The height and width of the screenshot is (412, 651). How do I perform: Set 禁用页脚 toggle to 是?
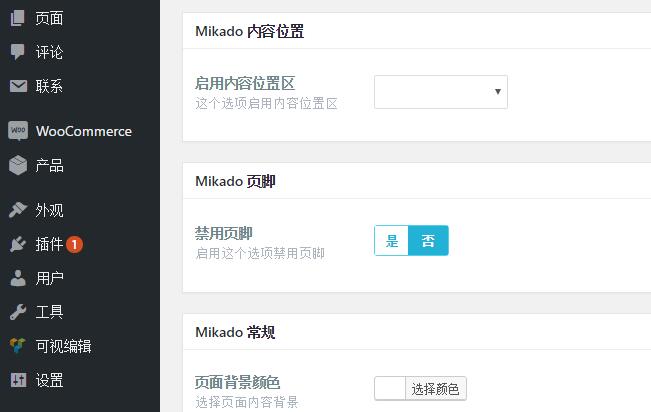point(391,240)
